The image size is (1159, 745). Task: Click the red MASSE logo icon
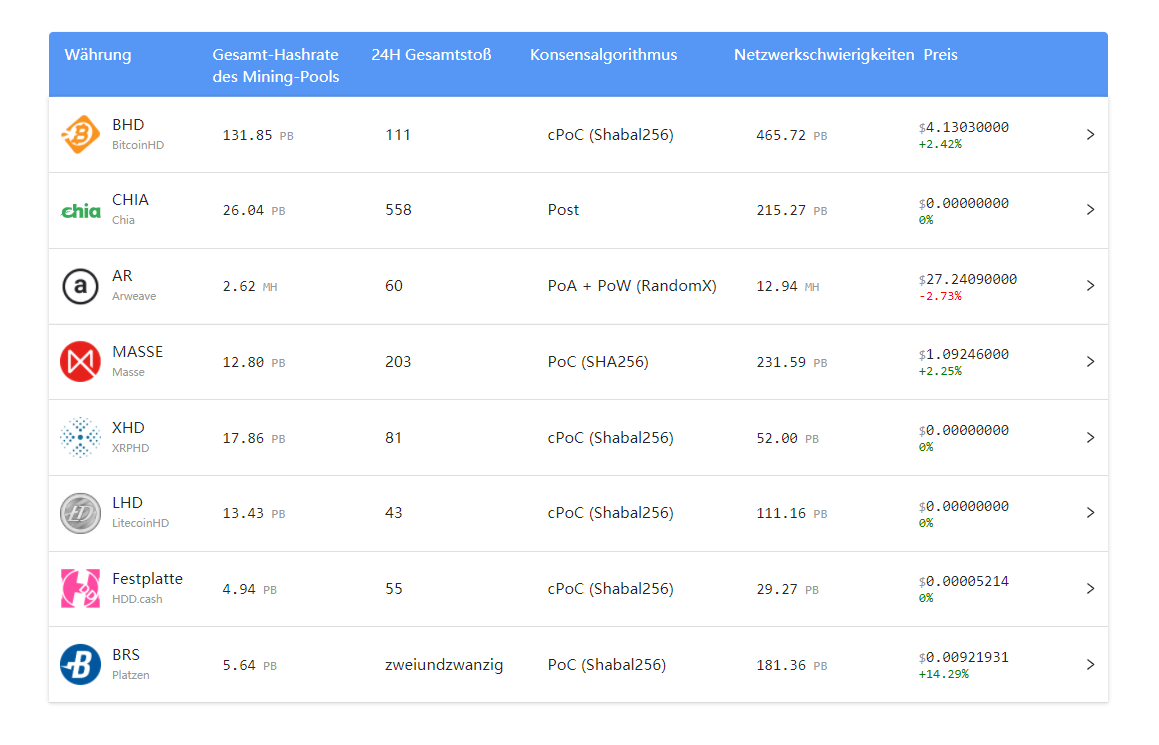pos(80,361)
